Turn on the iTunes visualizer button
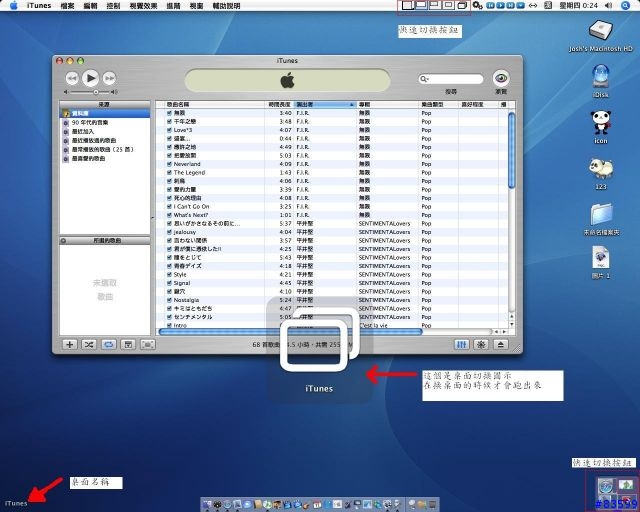The height and width of the screenshot is (512, 640). click(x=481, y=345)
